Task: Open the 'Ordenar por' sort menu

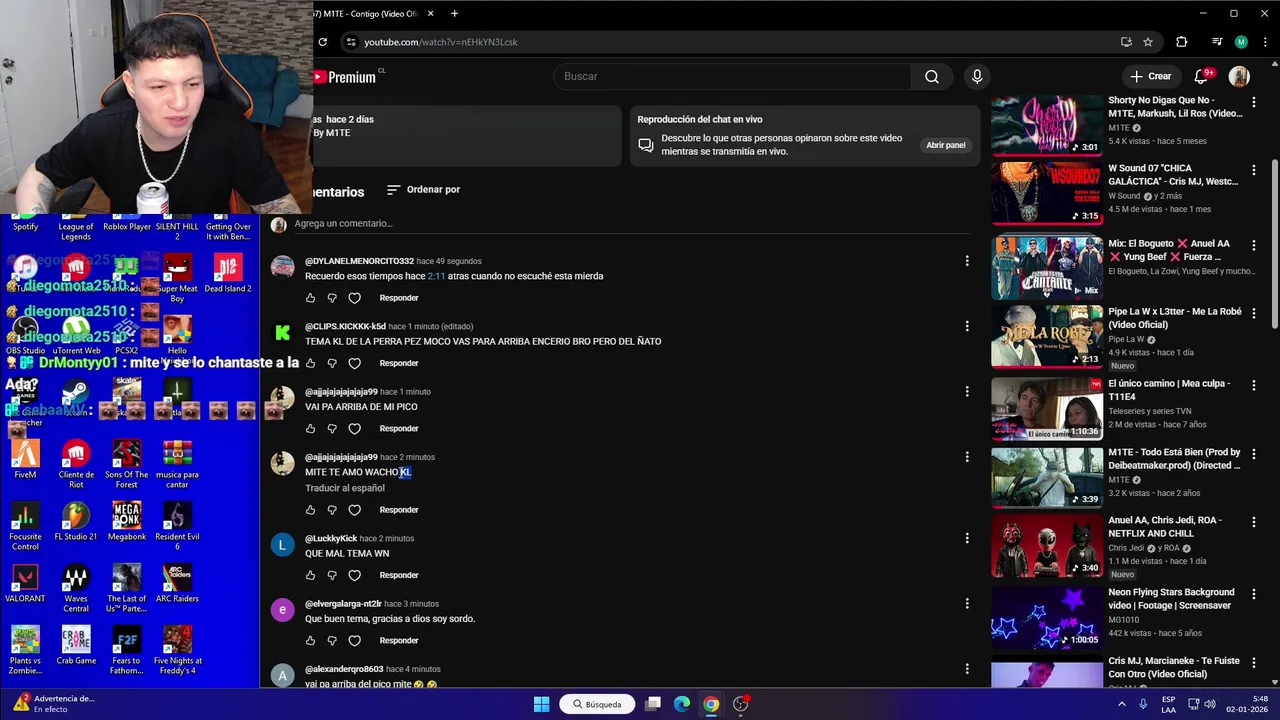Action: tap(423, 189)
